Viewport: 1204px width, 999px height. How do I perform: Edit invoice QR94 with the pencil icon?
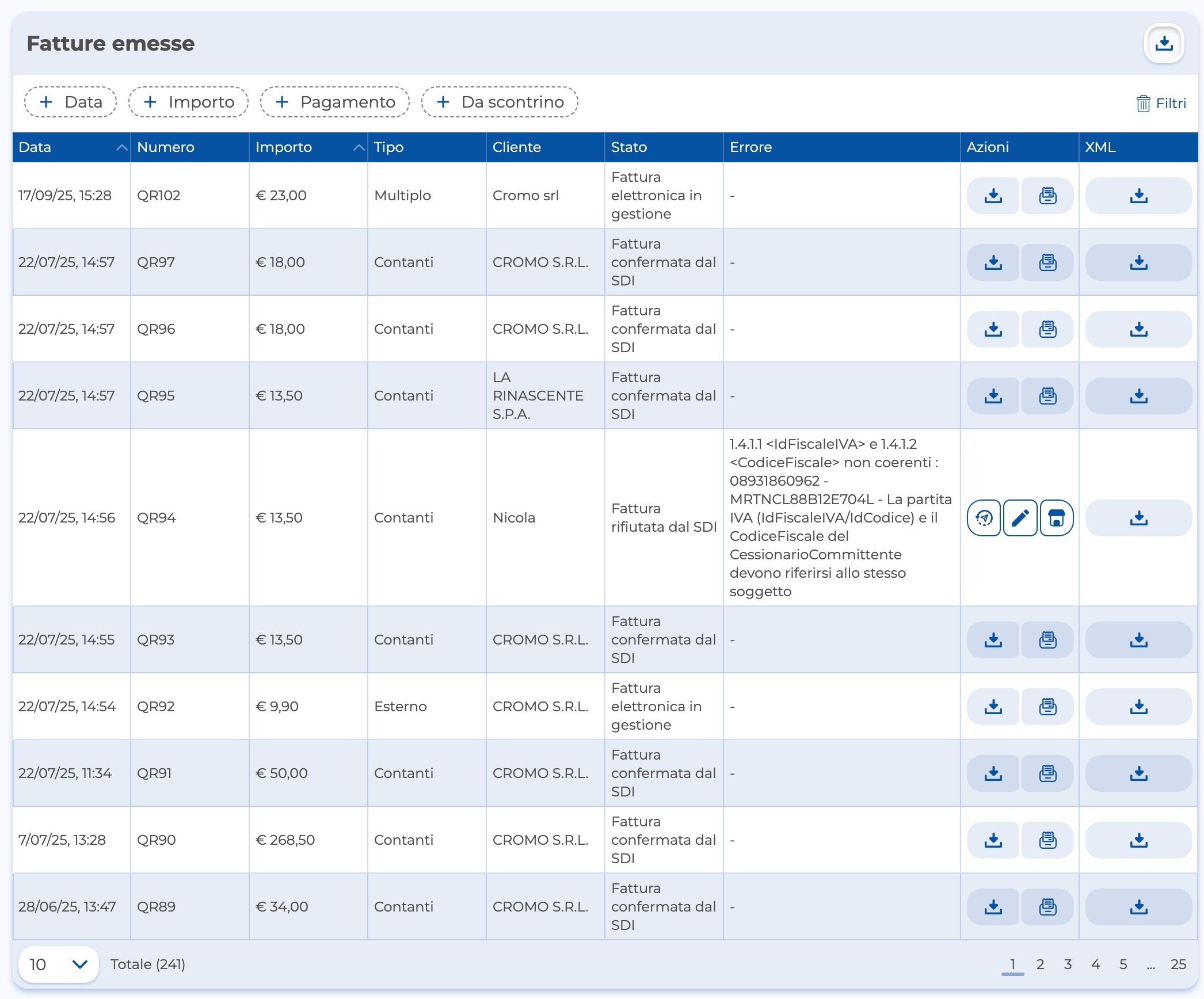[1020, 518]
